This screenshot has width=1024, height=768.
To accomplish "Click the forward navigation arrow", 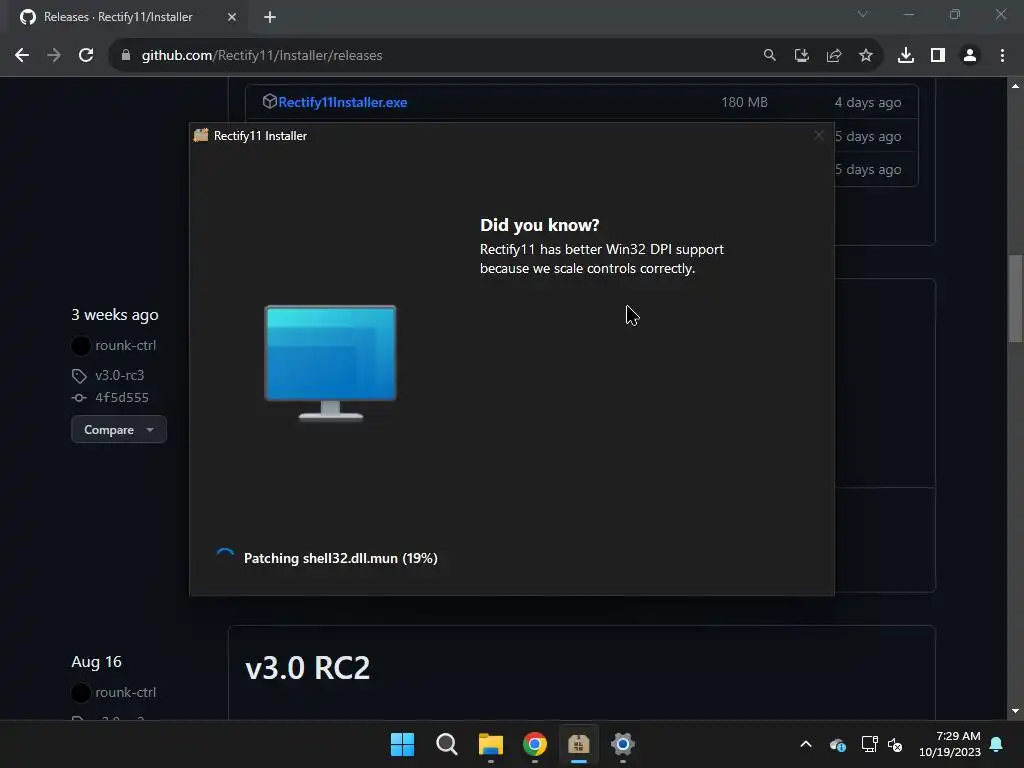I will coord(54,56).
